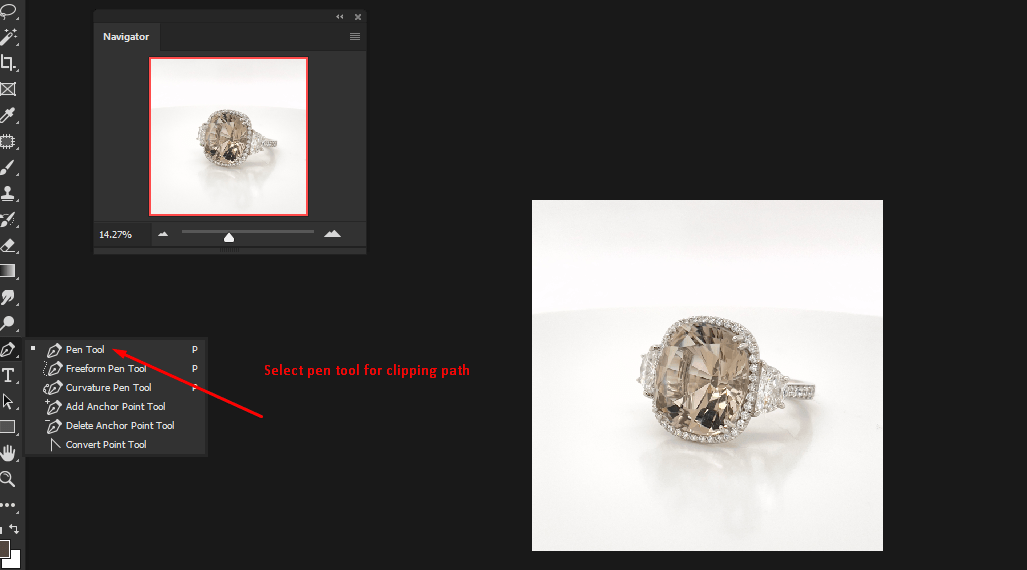Select the Hand tool

9,453
